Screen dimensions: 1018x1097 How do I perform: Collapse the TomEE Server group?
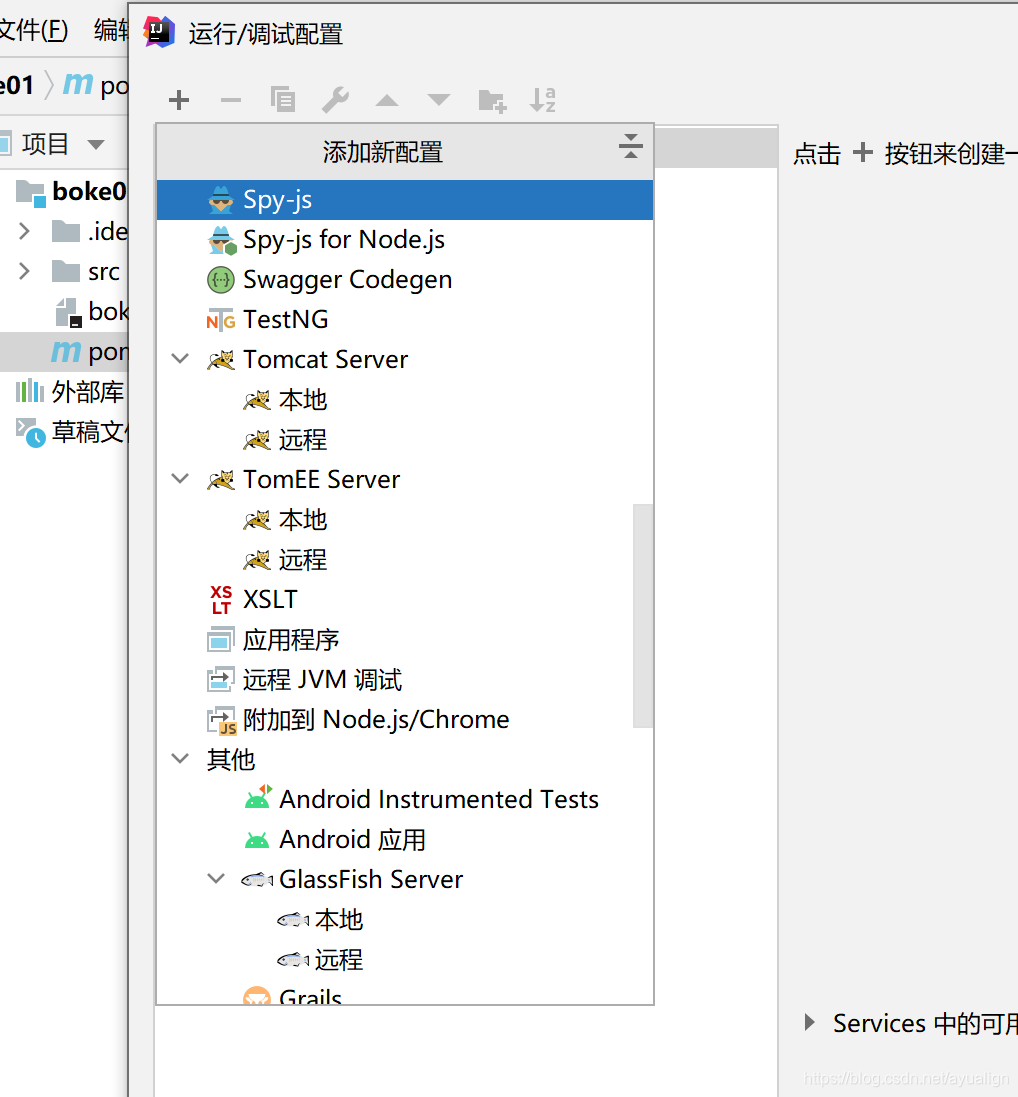point(181,479)
